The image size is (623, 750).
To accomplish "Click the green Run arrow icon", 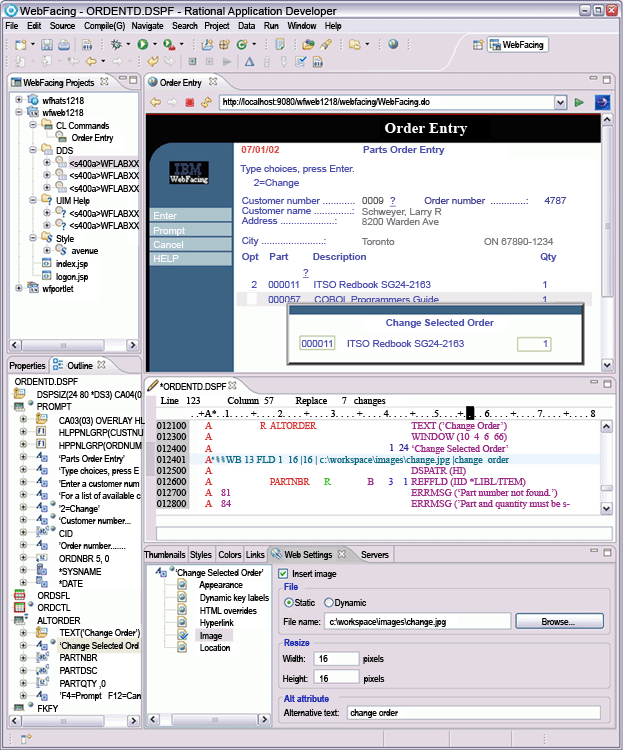I will pyautogui.click(x=143, y=44).
